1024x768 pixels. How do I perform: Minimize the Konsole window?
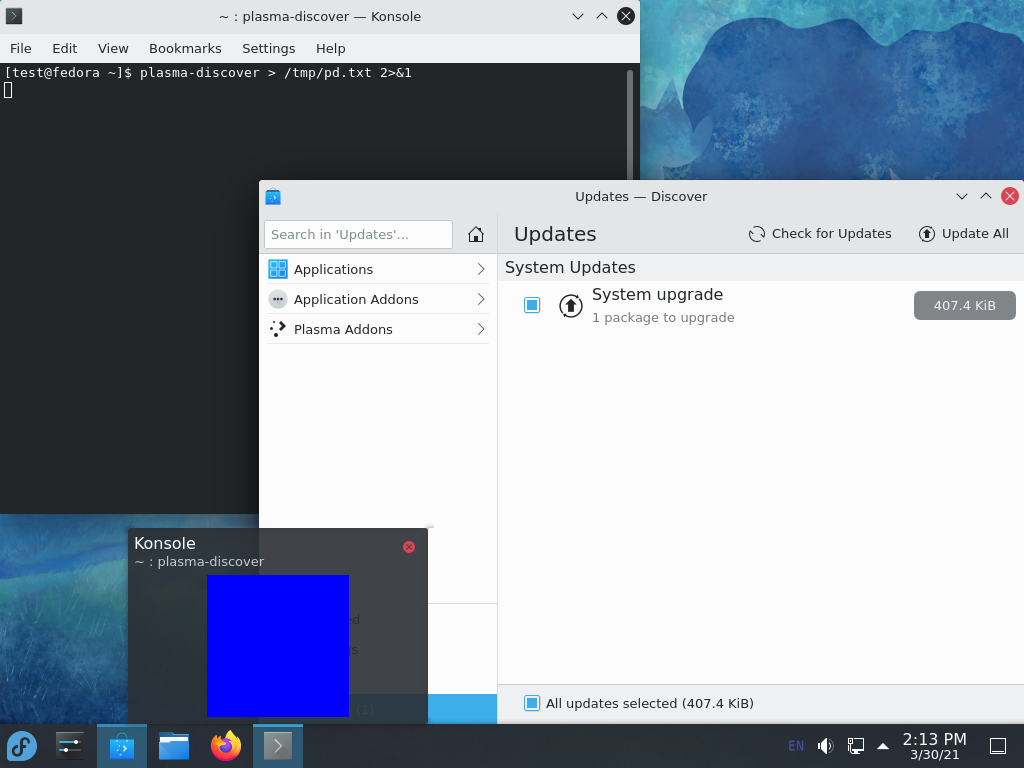pyautogui.click(x=578, y=16)
